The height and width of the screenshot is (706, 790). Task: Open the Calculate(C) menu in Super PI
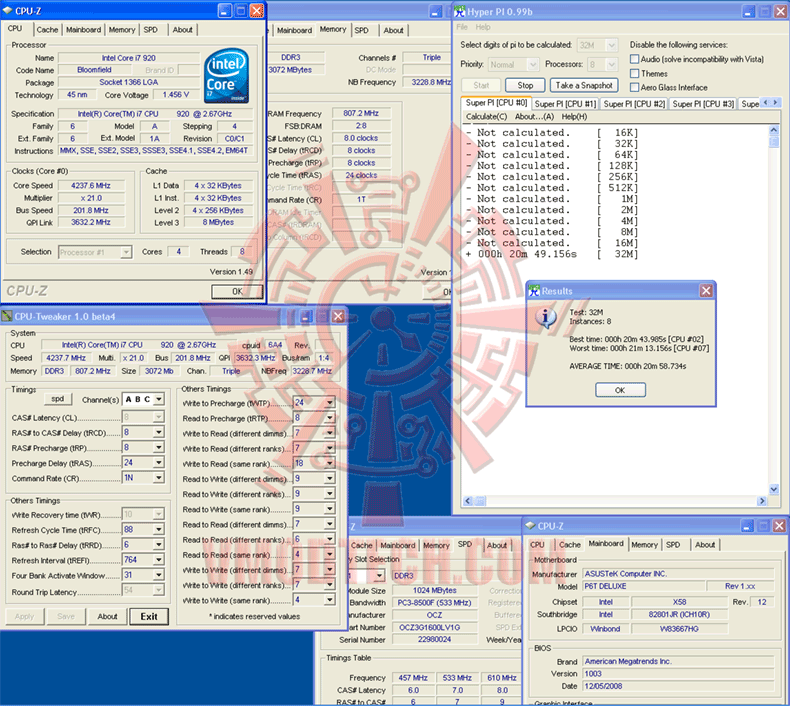coord(486,117)
